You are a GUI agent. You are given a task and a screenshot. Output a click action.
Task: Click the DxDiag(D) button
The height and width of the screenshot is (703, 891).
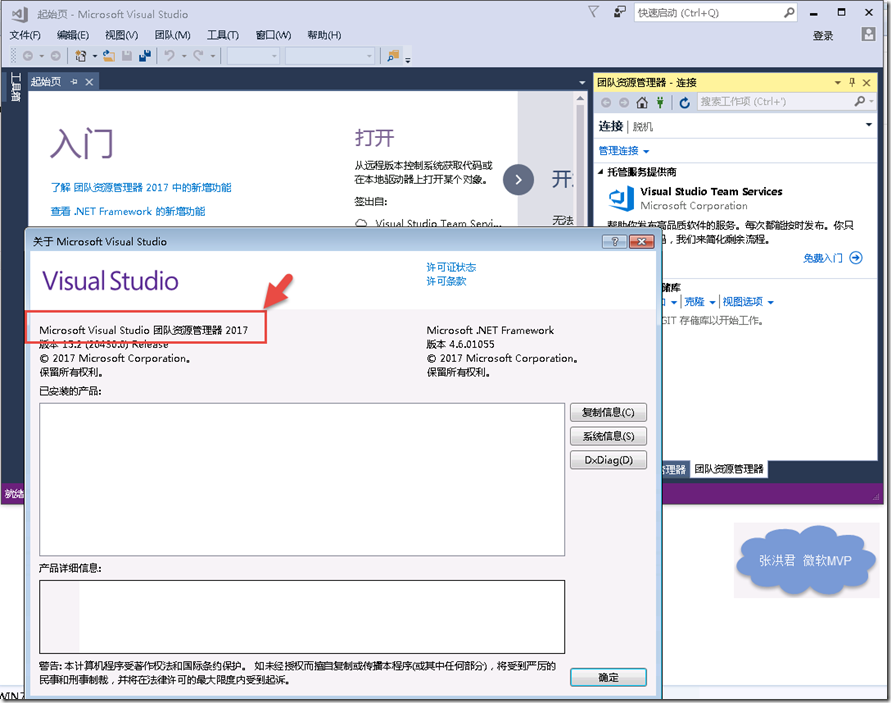click(x=608, y=460)
